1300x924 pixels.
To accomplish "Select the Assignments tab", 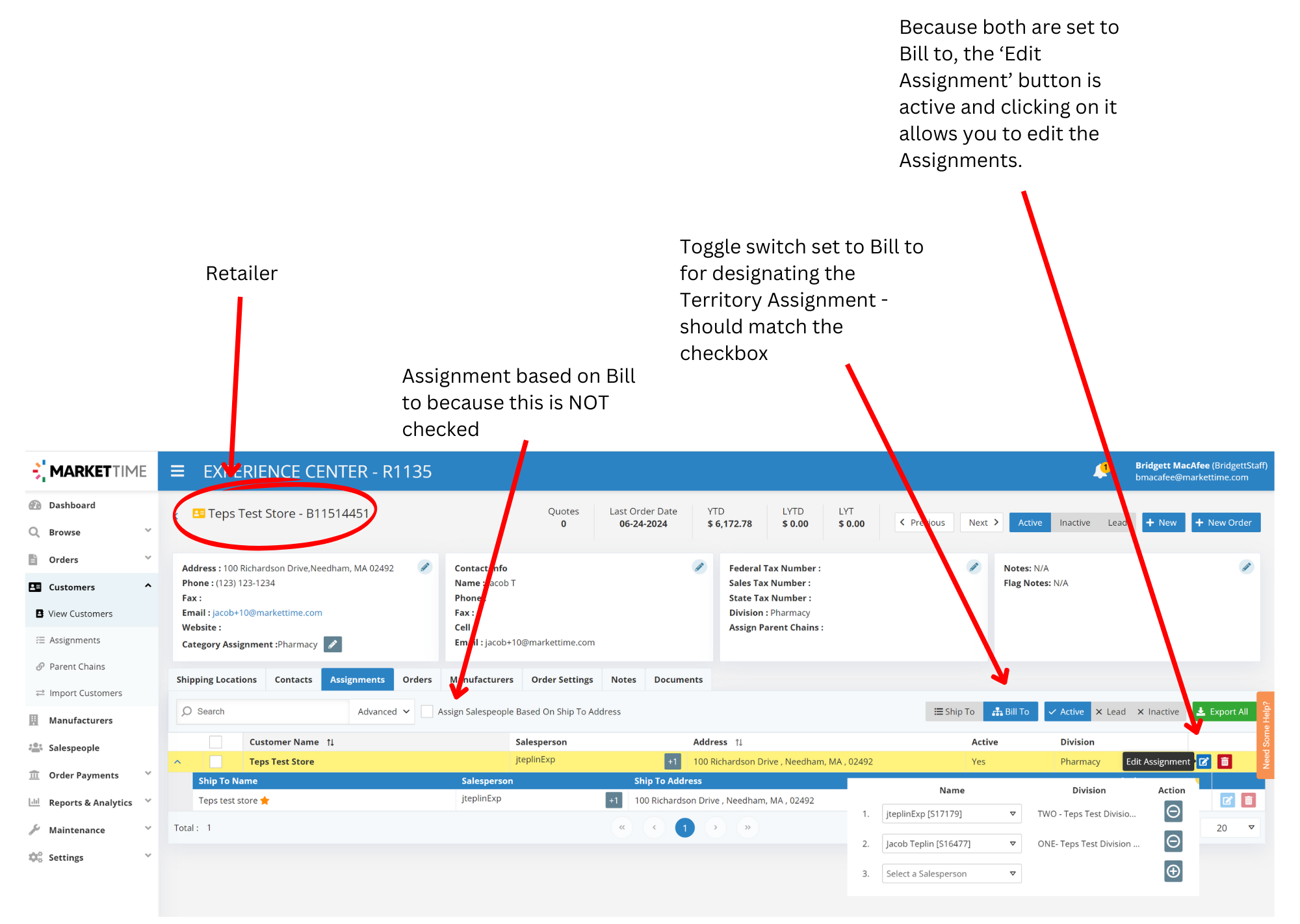I will 357,680.
